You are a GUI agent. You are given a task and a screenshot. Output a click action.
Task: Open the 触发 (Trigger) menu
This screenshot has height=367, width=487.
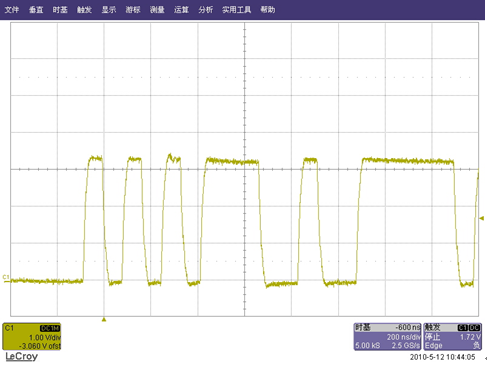[x=84, y=10]
